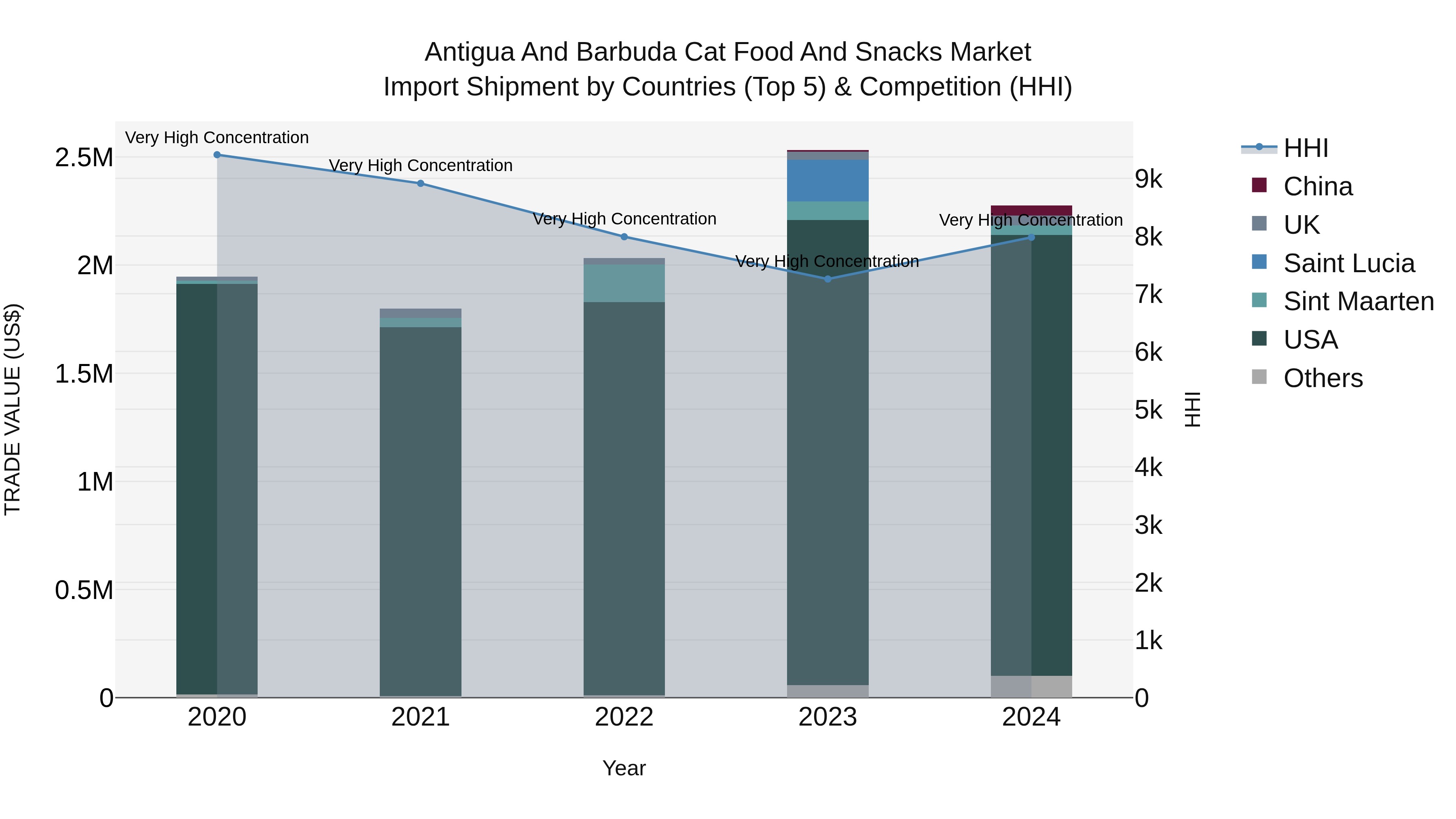Viewport: 1456px width, 819px height.
Task: Select the Saint Lucia legend label
Action: point(1349,263)
